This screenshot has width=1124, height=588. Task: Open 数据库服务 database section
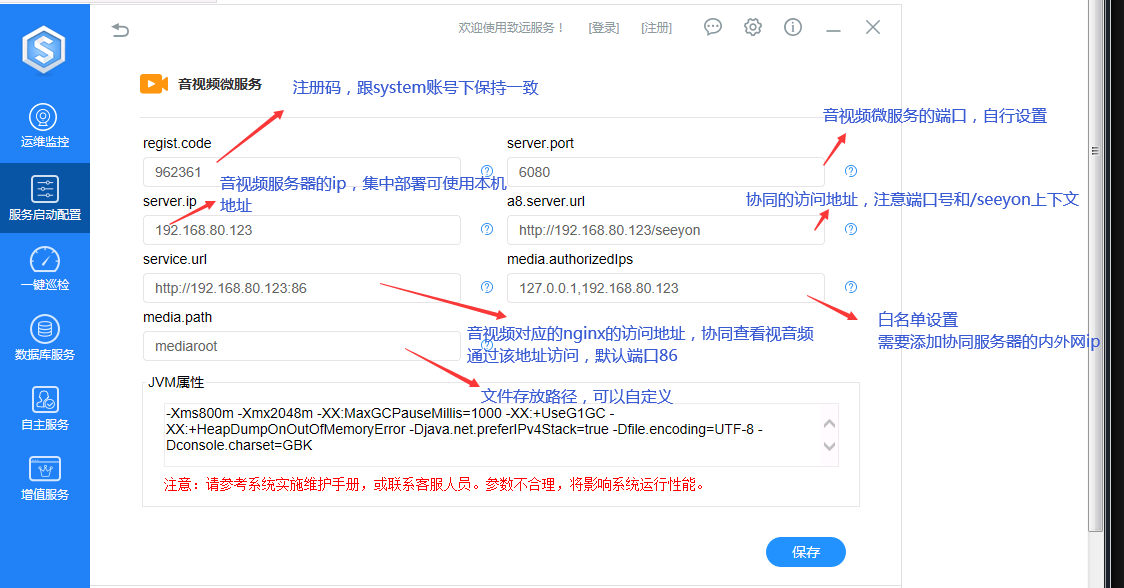pos(44,338)
